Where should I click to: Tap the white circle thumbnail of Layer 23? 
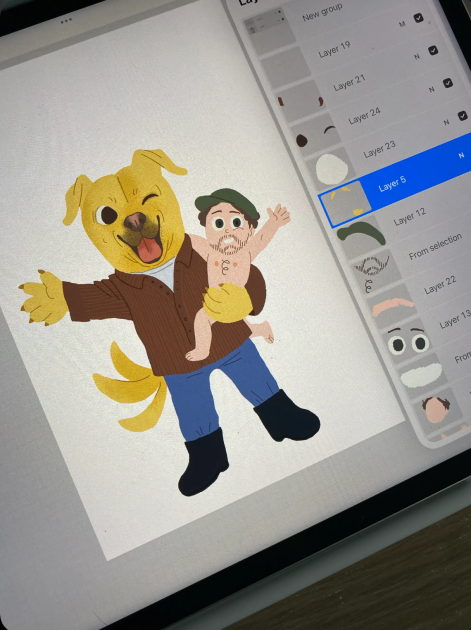[331, 169]
